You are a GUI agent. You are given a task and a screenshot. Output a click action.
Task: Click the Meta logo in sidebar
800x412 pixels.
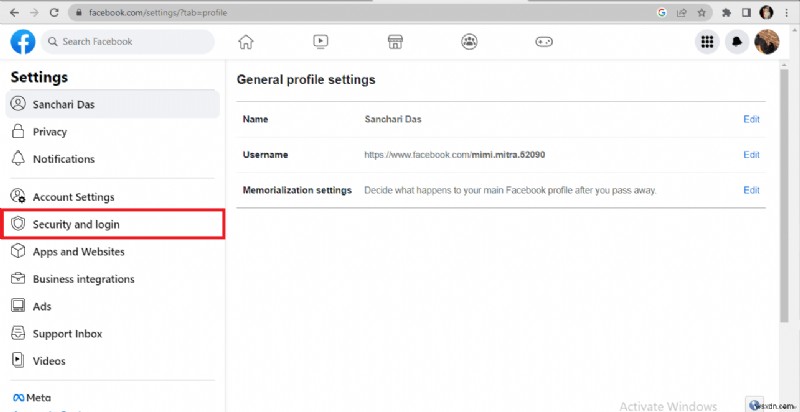(32, 398)
